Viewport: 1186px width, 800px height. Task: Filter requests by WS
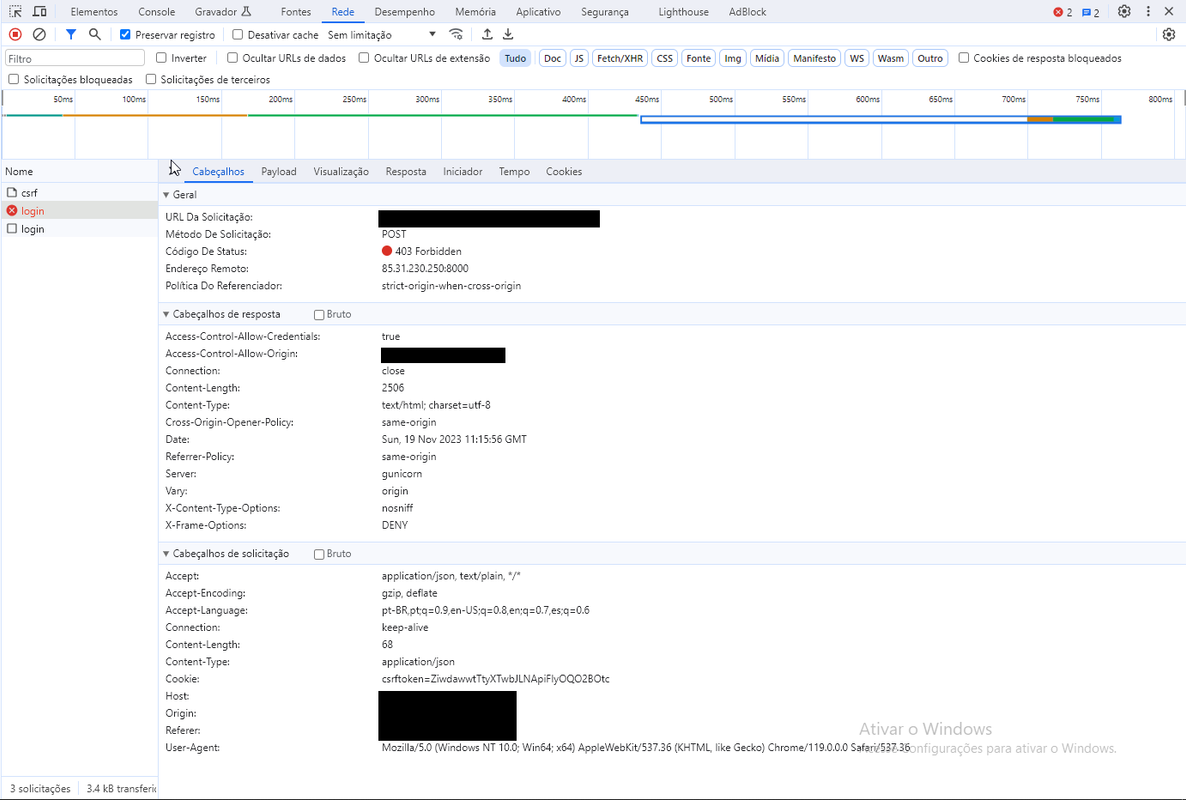[x=857, y=58]
